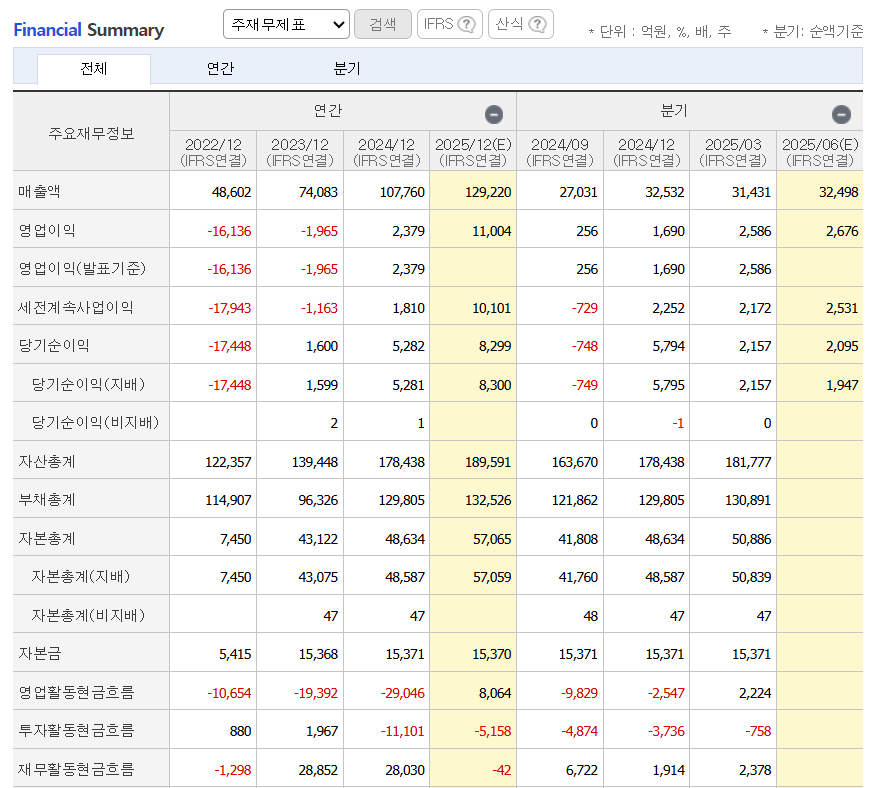875x788 pixels.
Task: Click the quarterly 매출액 value 32,498
Action: [838, 192]
